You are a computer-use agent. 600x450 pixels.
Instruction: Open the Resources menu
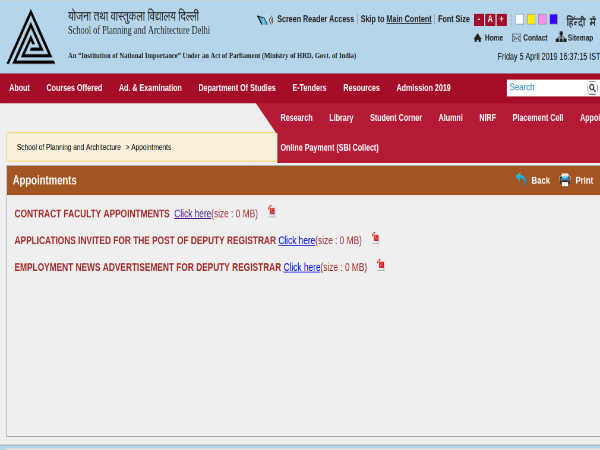pos(361,88)
